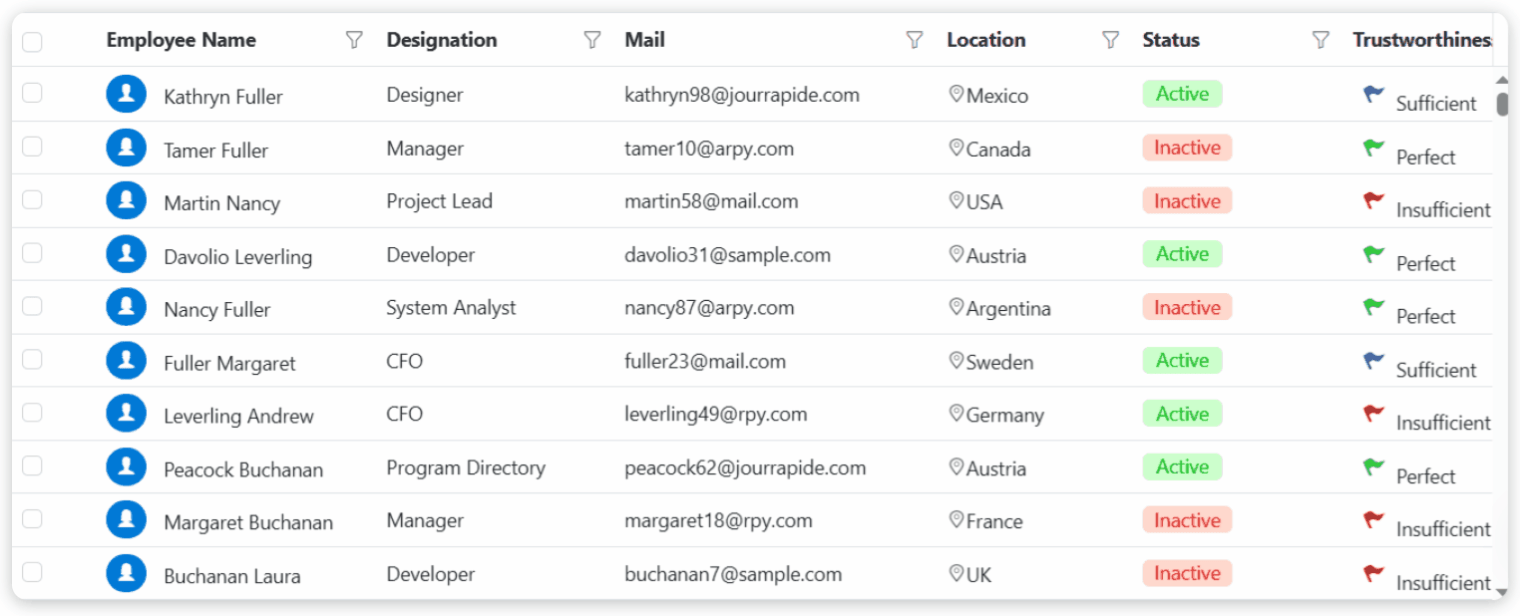Check the row checkbox for Margaret Buchanan
The height and width of the screenshot is (616, 1520).
tap(32, 519)
